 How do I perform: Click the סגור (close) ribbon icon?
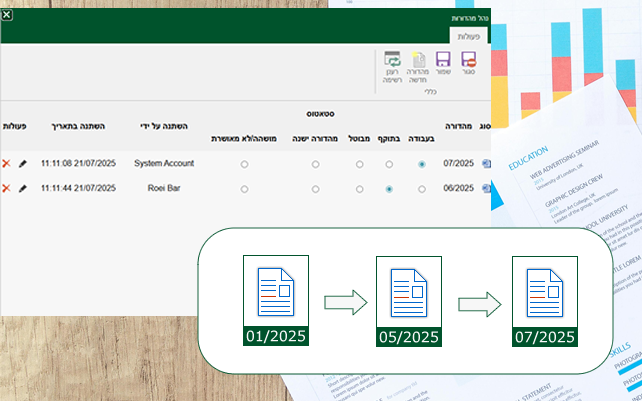tap(468, 60)
